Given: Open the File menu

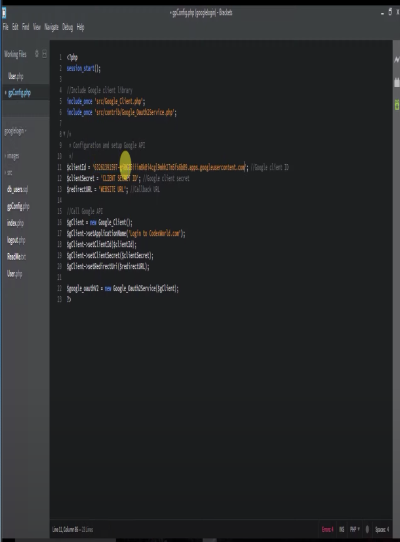Looking at the screenshot, I should tap(6, 27).
